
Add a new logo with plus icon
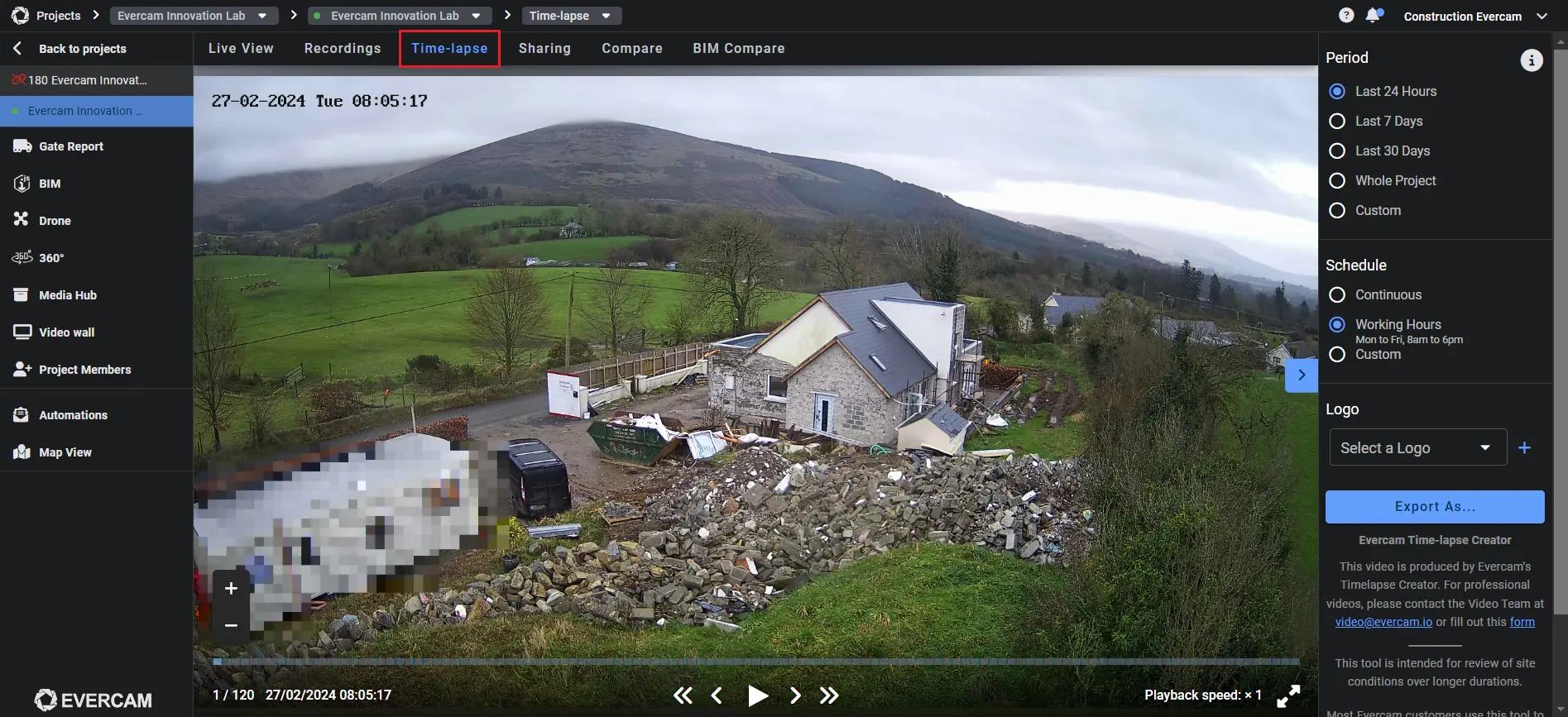pos(1525,447)
